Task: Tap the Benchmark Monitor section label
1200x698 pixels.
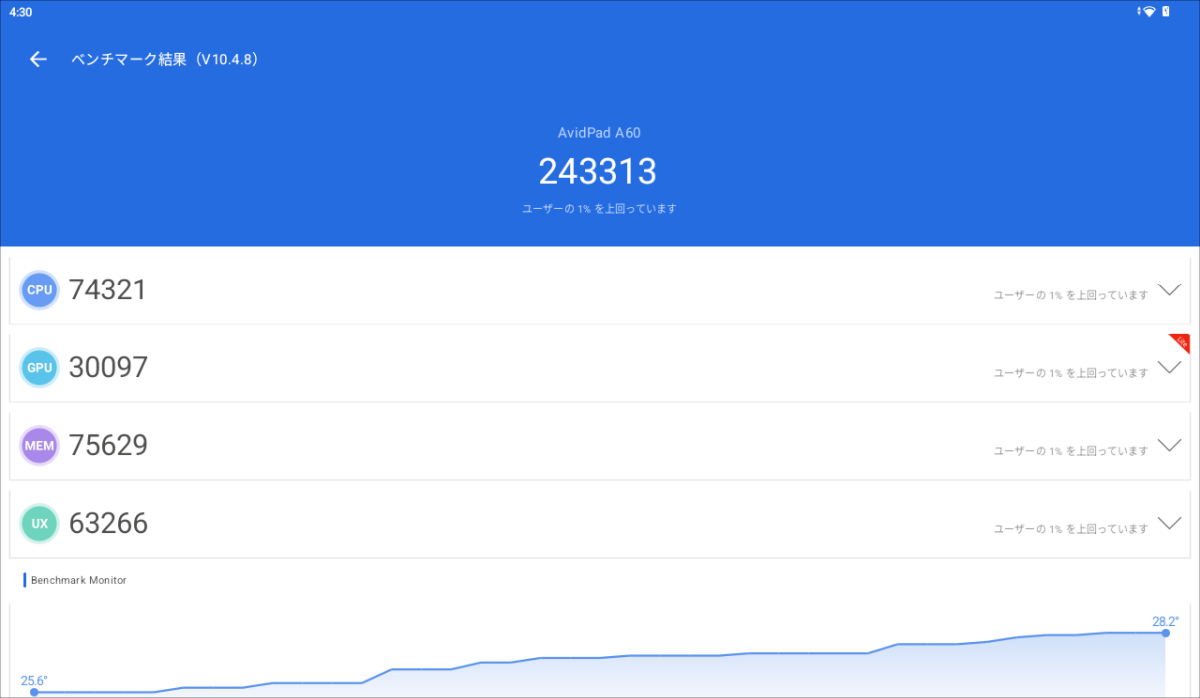Action: 79,580
